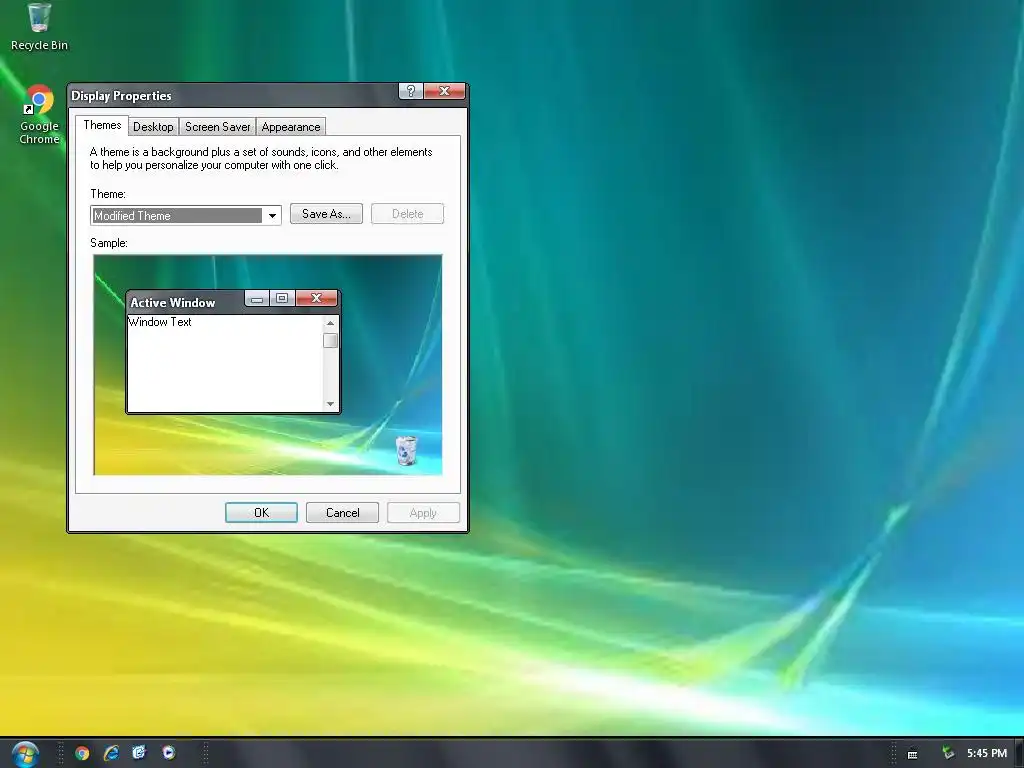The image size is (1024, 768).
Task: Click the recycle bin in the sample preview
Action: [x=406, y=450]
